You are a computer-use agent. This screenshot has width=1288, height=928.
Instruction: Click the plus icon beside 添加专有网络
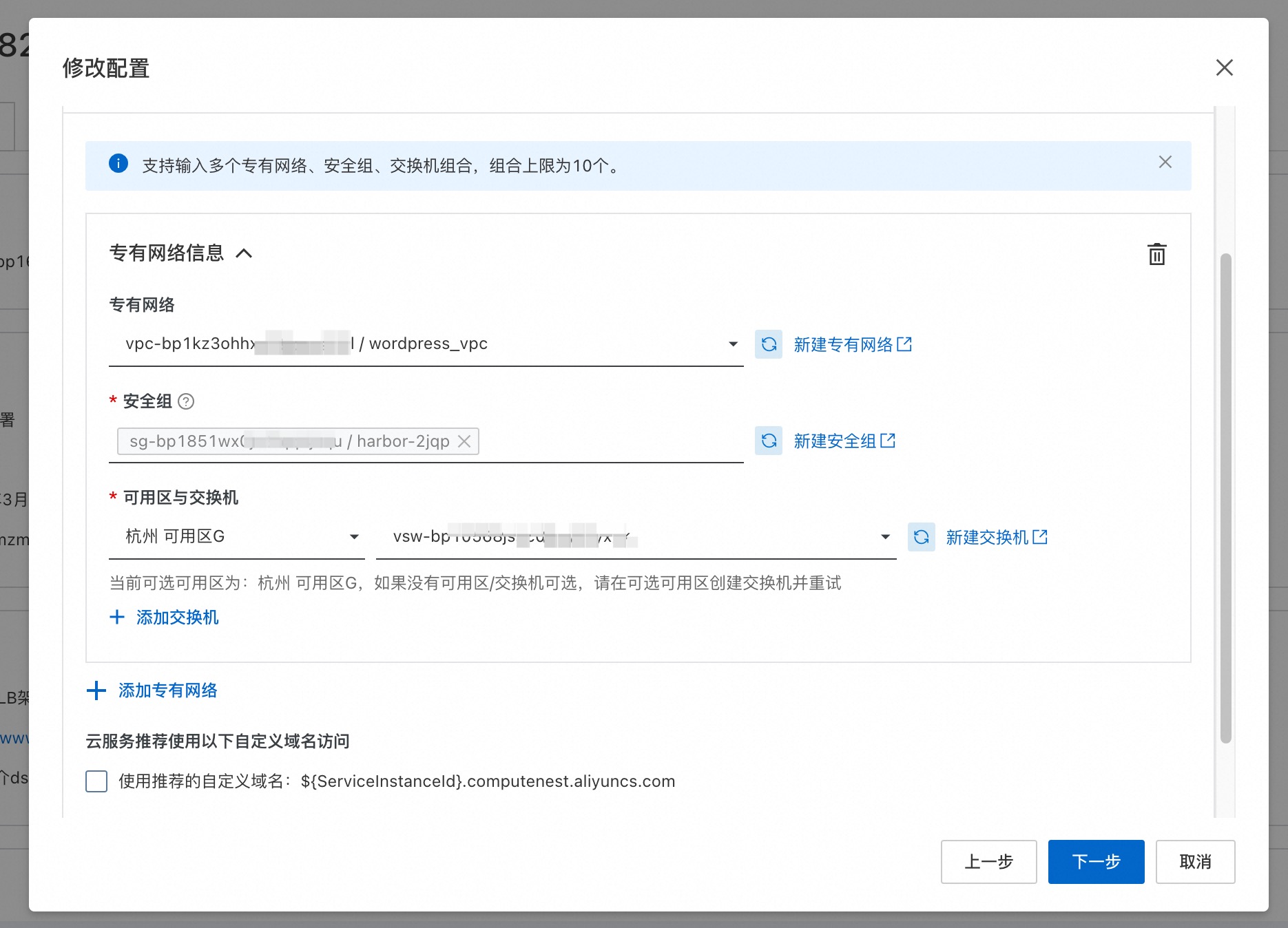click(96, 690)
